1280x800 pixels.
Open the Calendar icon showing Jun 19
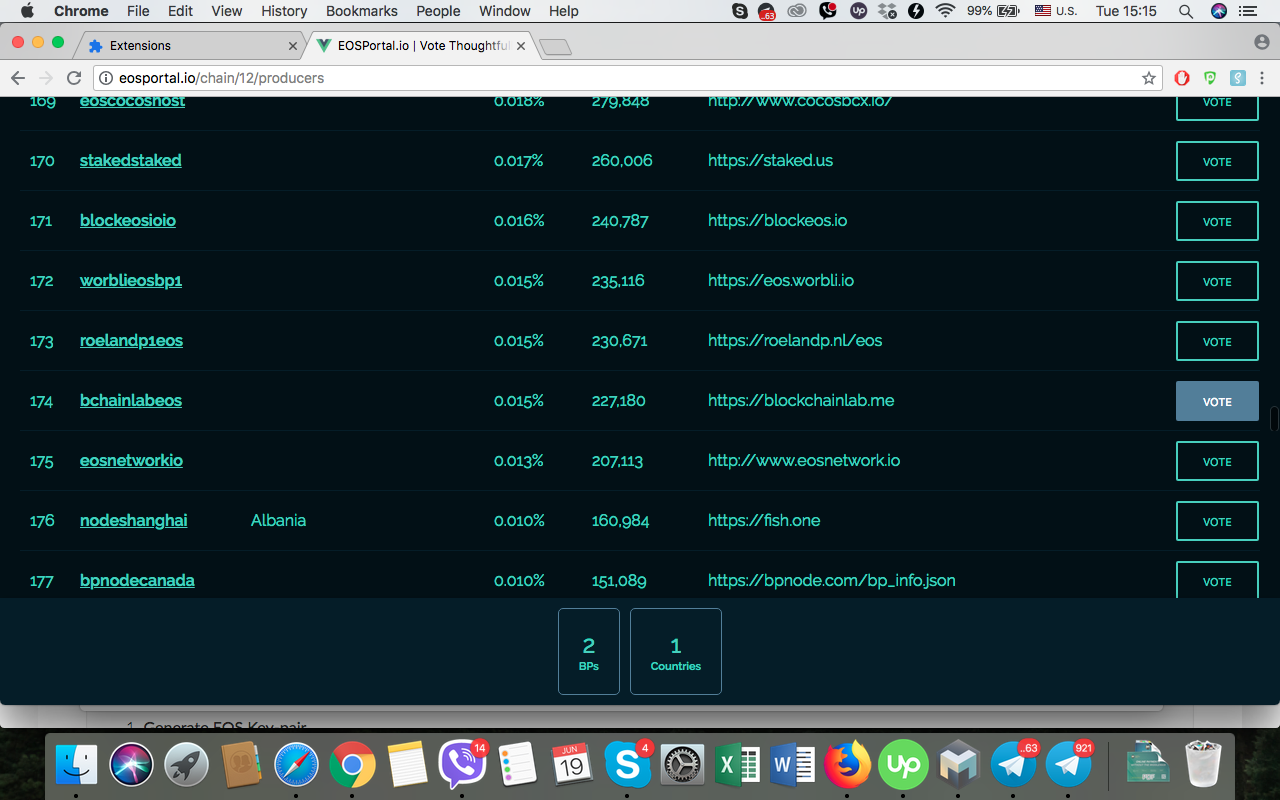pos(572,766)
